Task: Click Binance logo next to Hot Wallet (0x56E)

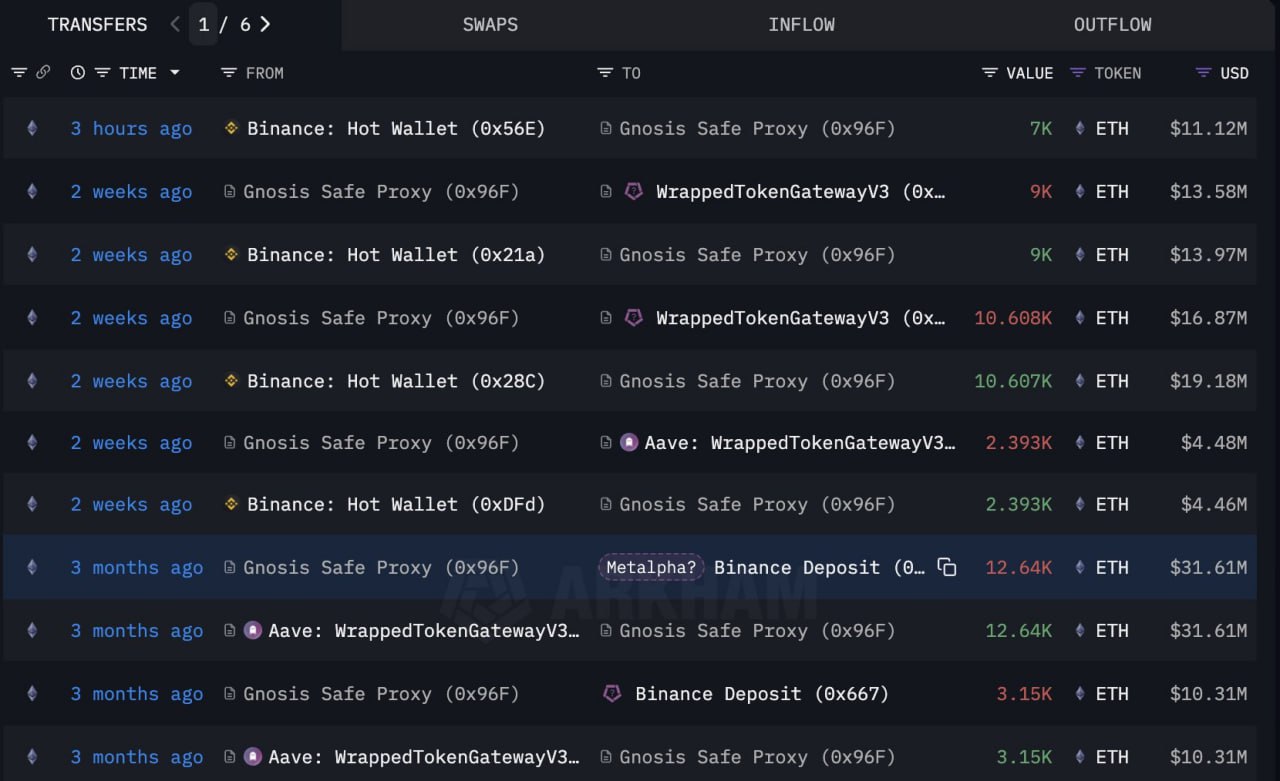Action: (x=231, y=128)
